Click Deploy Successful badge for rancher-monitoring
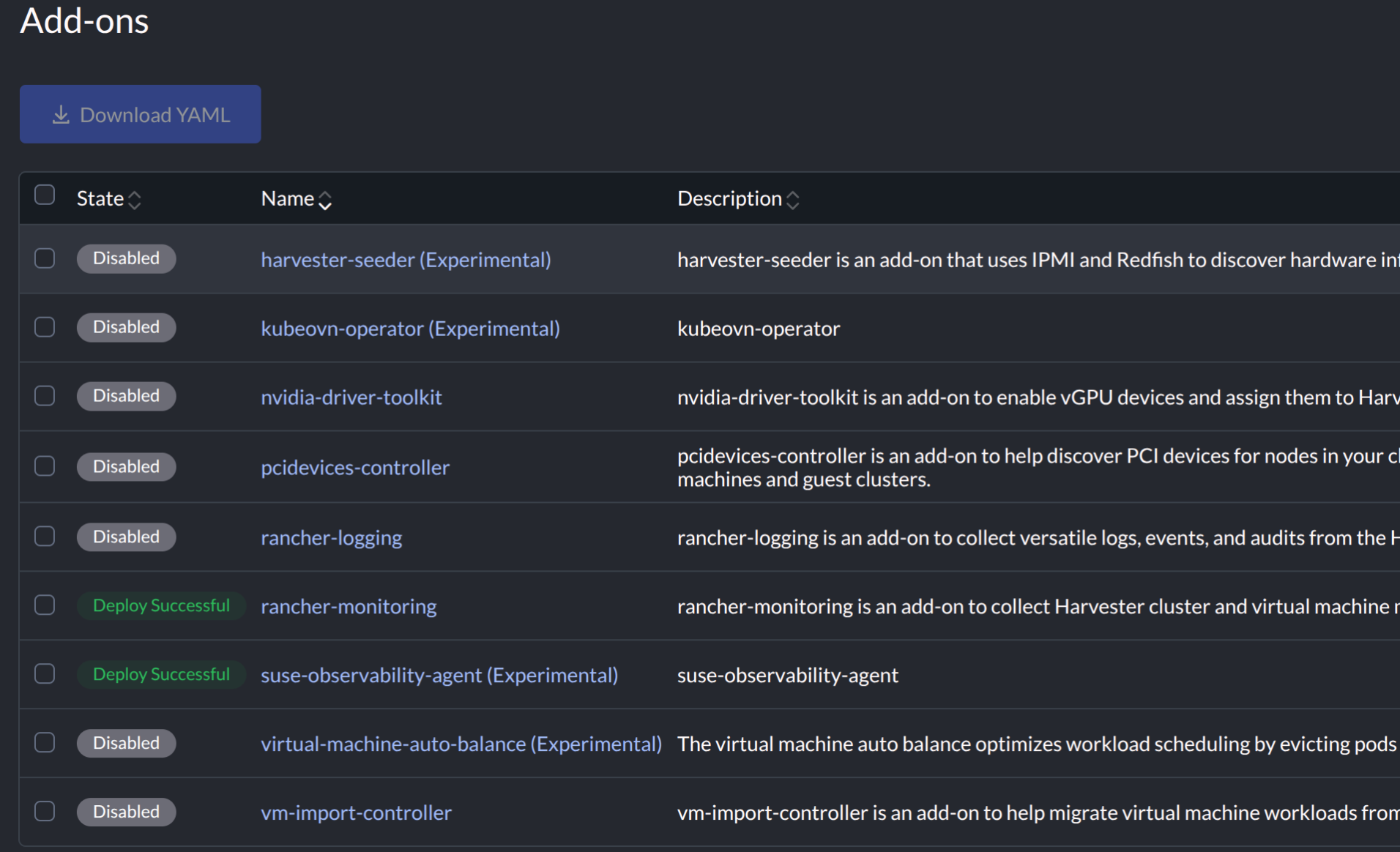 [161, 606]
